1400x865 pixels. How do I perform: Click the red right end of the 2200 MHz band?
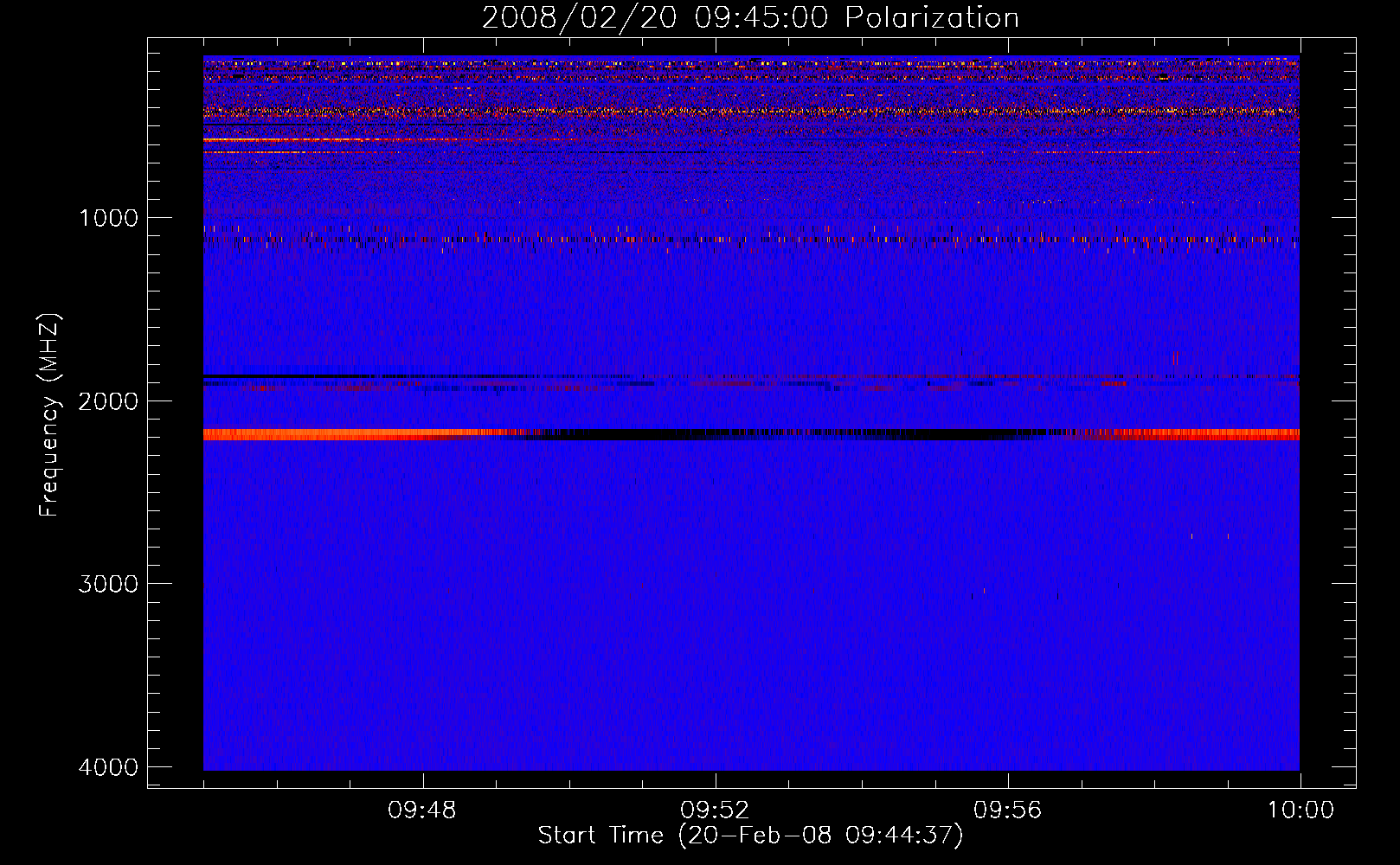(x=1211, y=434)
